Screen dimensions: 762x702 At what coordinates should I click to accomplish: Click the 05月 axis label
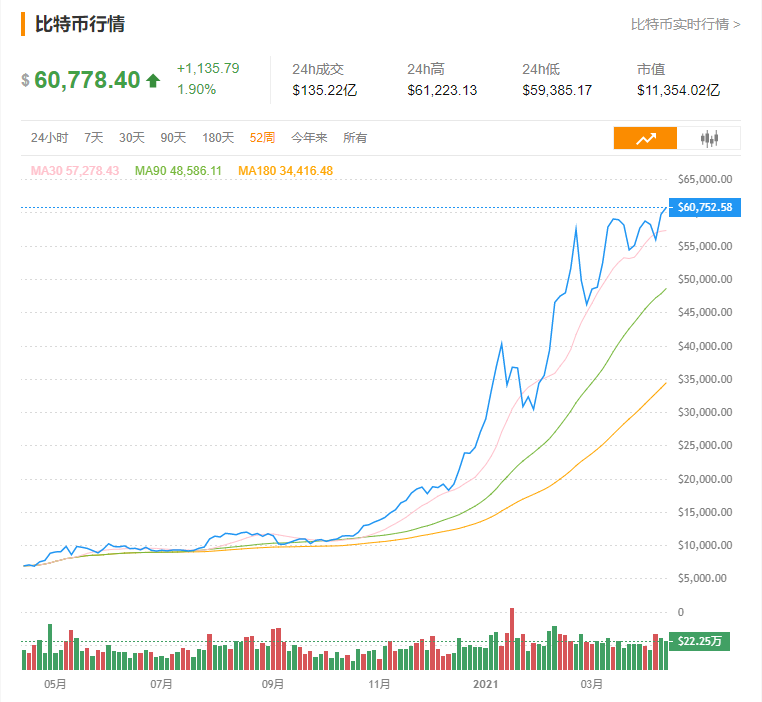[55, 684]
